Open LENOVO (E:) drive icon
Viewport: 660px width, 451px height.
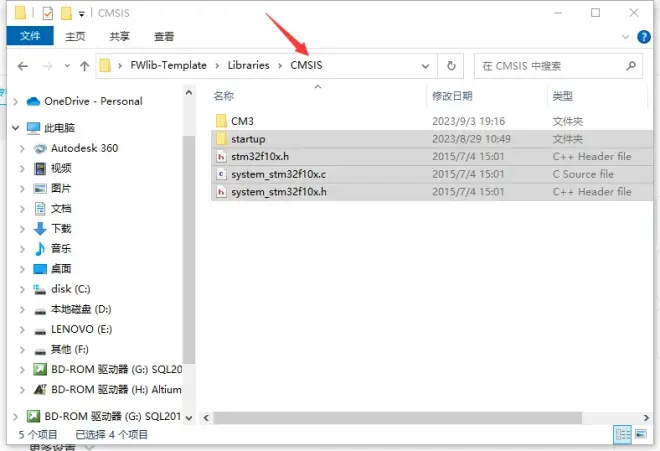click(x=40, y=331)
